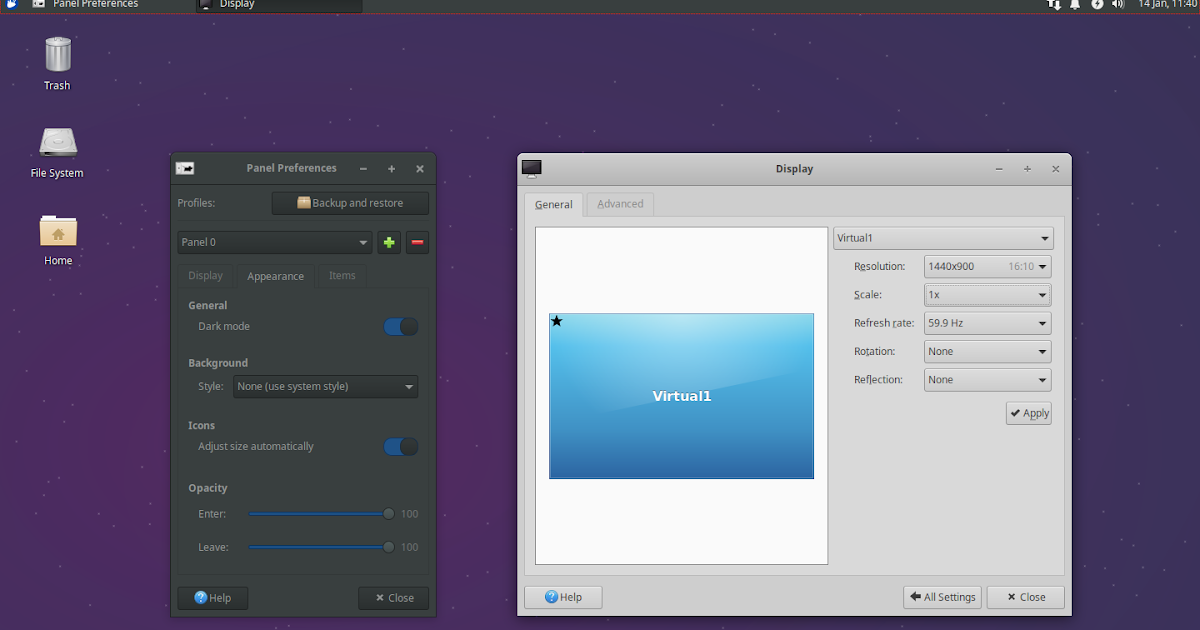Toggle Dark mode in Panel Preferences

[400, 326]
